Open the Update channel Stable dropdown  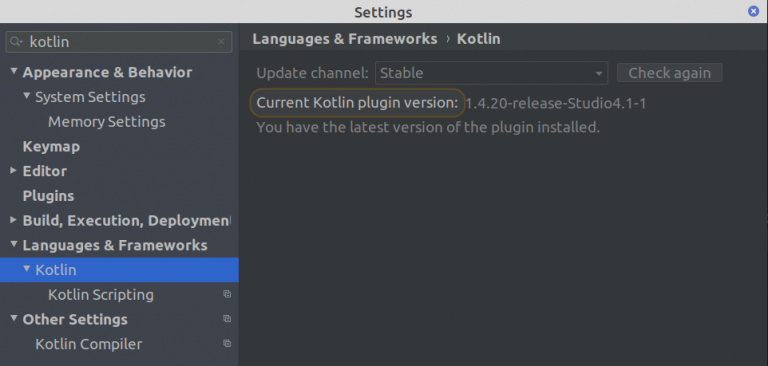coord(491,73)
